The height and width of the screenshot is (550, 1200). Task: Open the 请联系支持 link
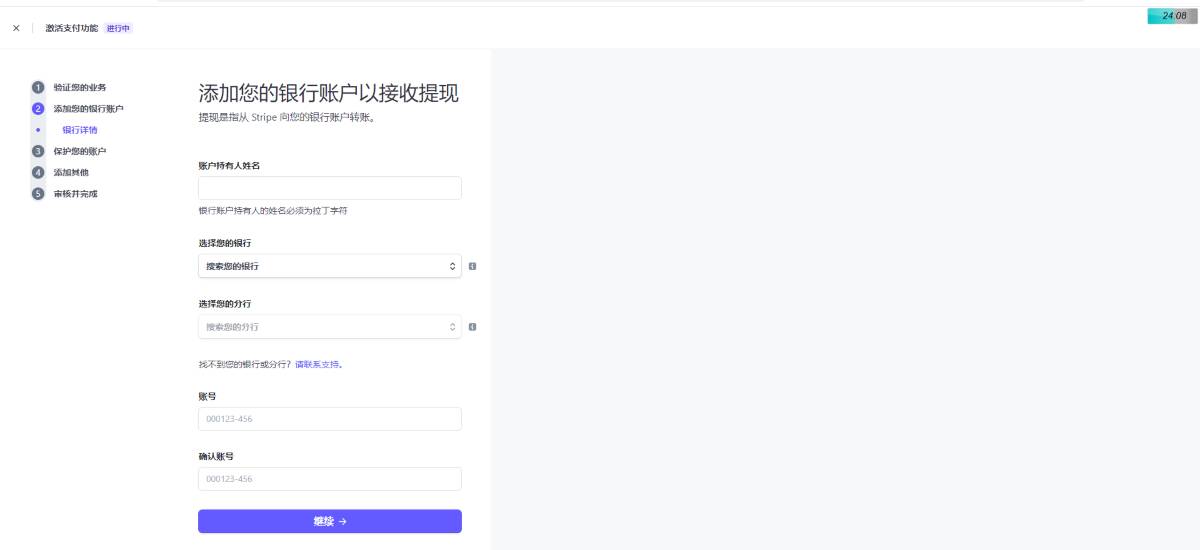316,364
